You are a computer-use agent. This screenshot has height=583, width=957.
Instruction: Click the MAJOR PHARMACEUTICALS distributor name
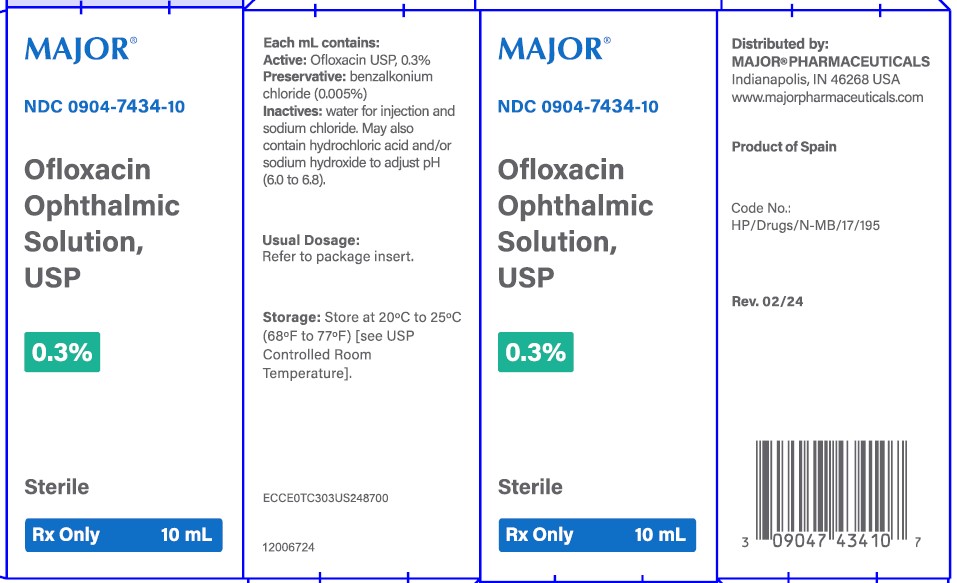coord(830,61)
